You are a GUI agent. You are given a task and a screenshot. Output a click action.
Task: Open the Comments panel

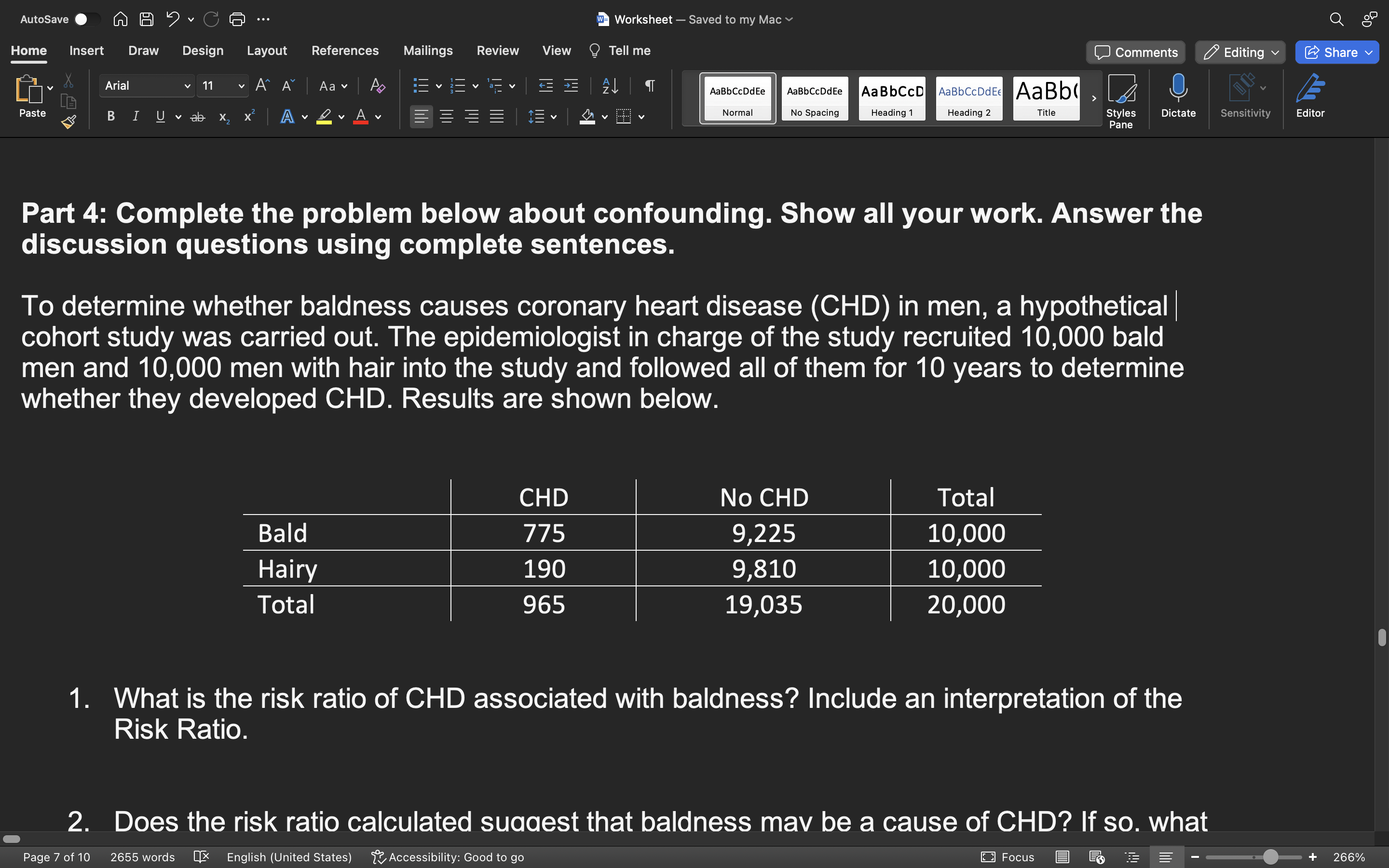pos(1135,52)
